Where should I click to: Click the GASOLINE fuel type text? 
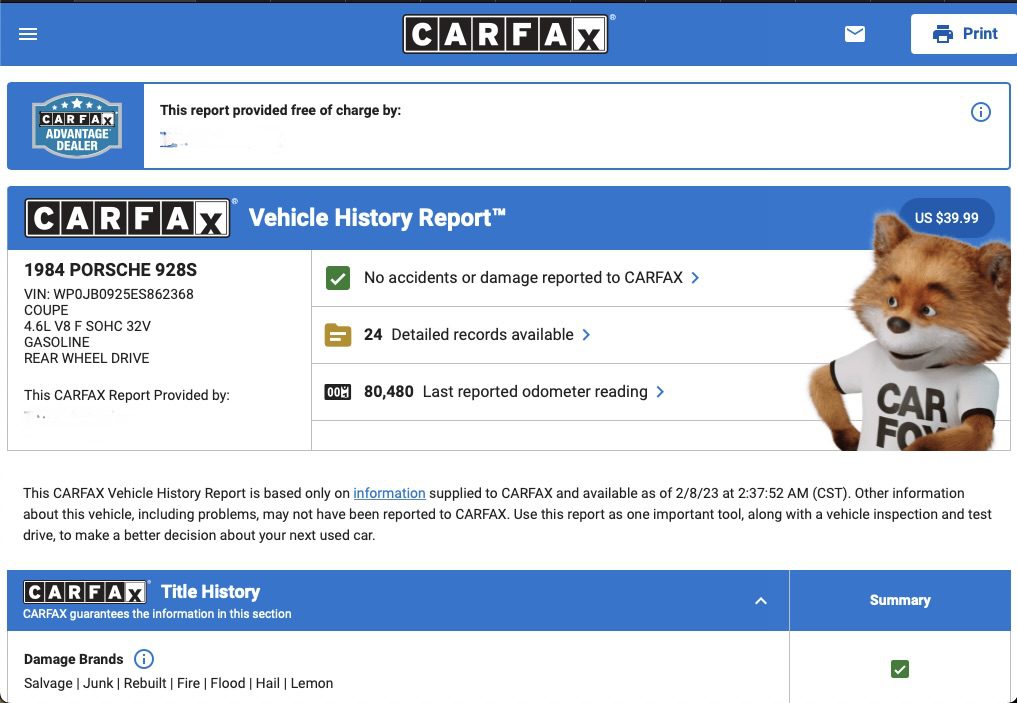(57, 342)
